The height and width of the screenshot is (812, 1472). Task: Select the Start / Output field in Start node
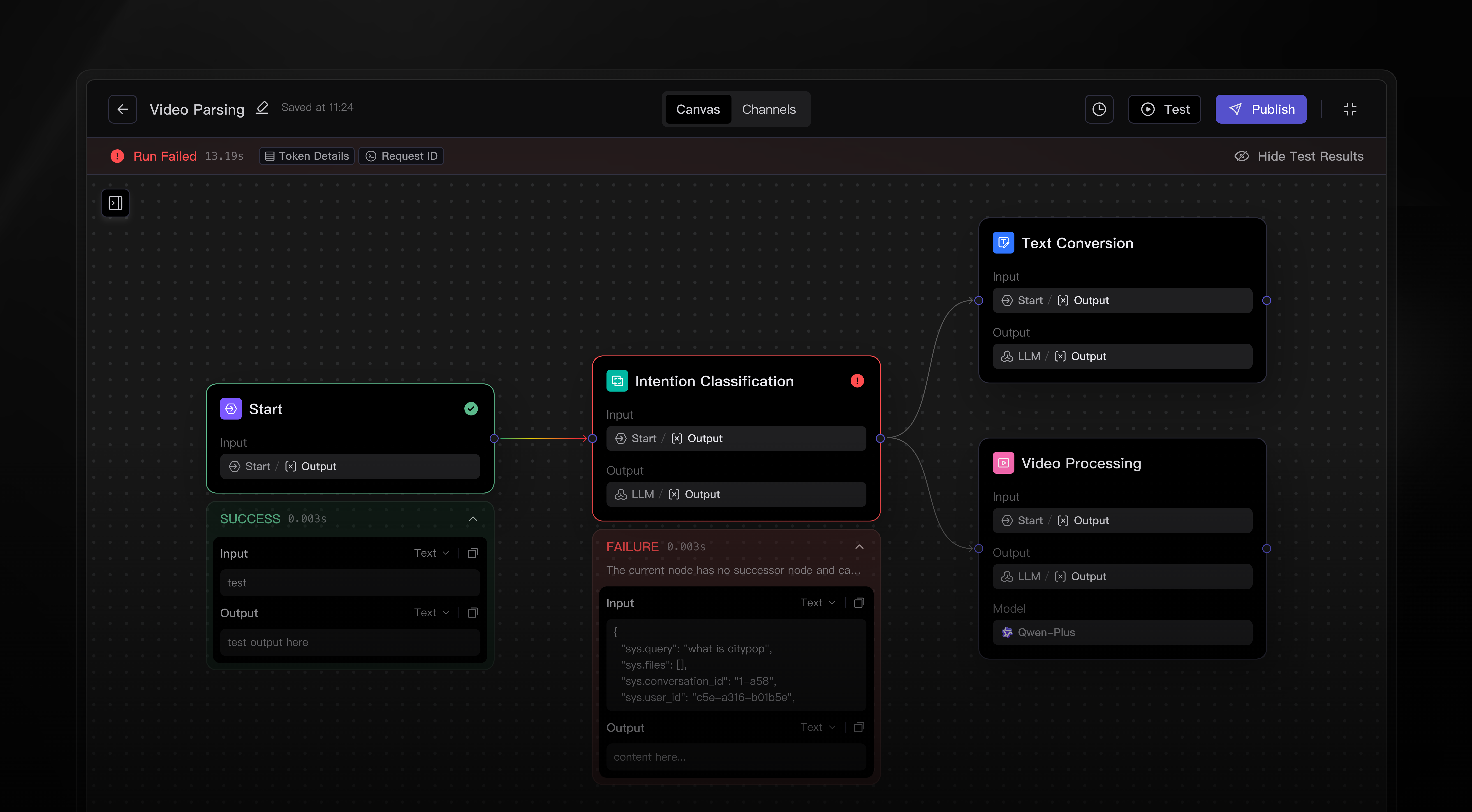(x=350, y=466)
